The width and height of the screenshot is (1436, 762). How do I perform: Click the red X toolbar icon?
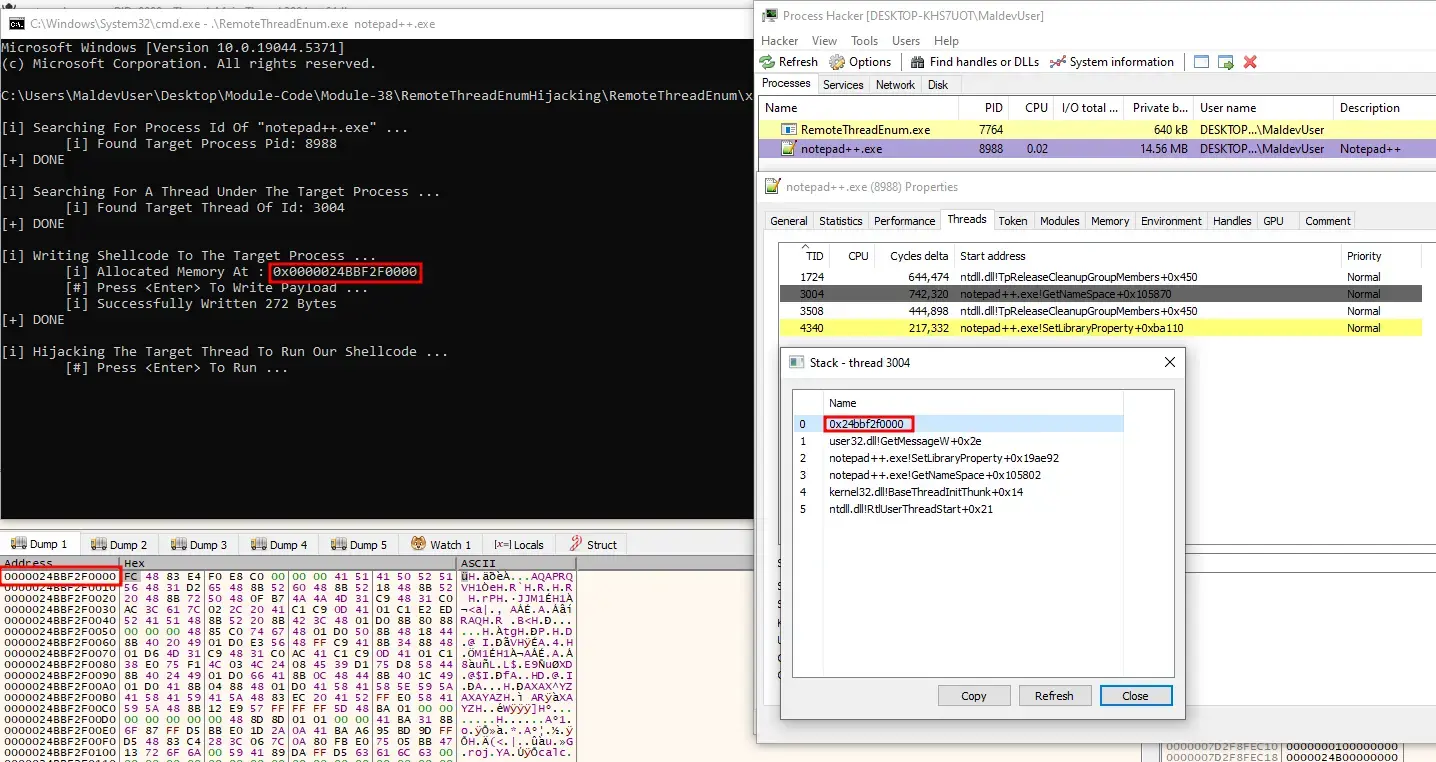[x=1250, y=62]
